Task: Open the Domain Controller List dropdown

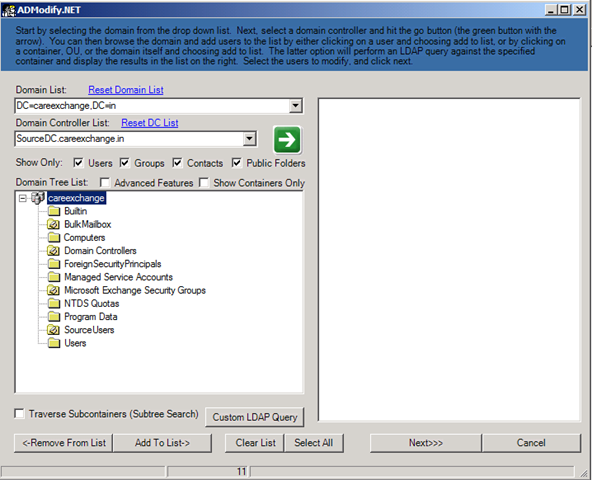Action: [249, 139]
